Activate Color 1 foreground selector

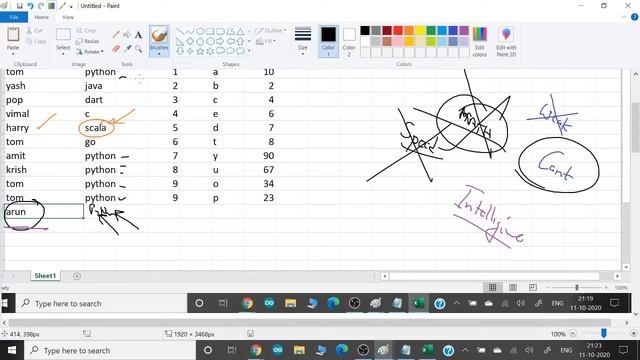coord(328,41)
